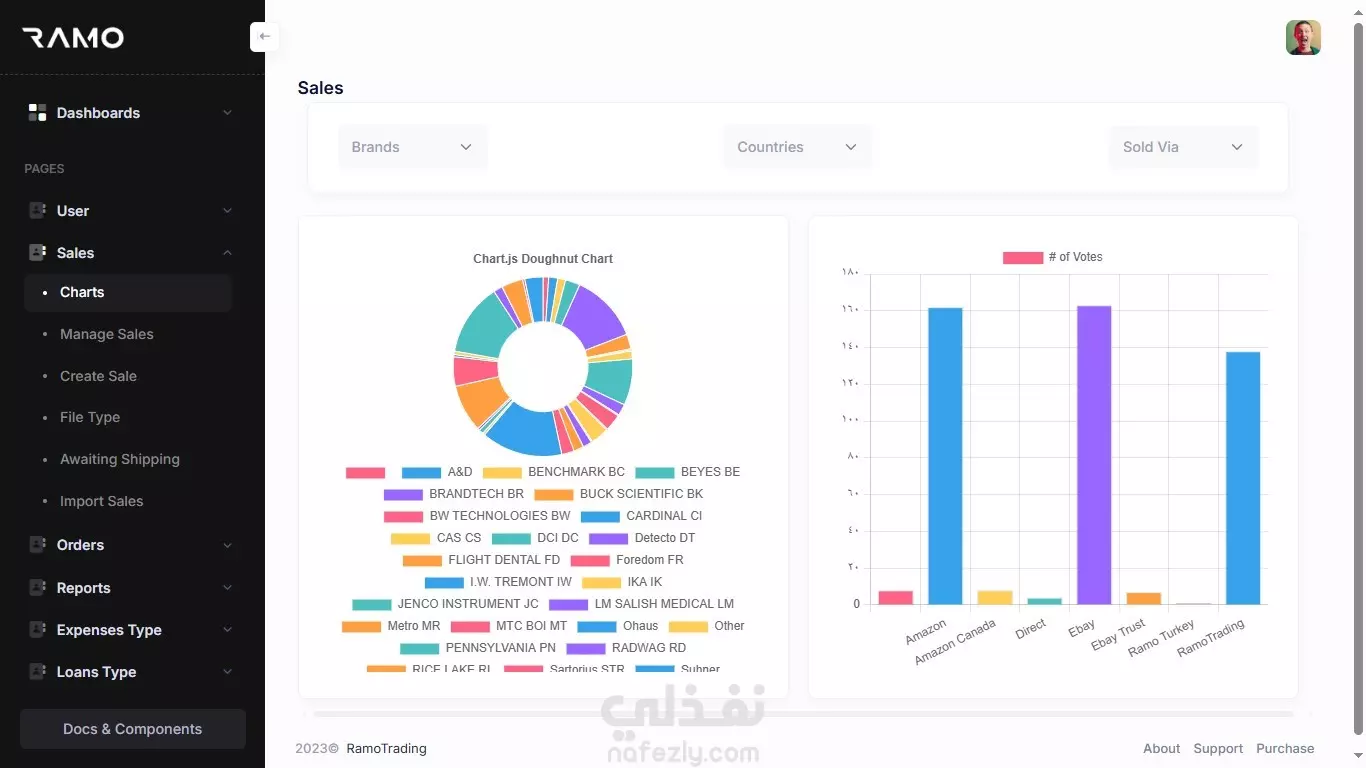Toggle BUCK SCIENTIFIC BK legend swatch
Screen dimensions: 1366x768
point(553,495)
